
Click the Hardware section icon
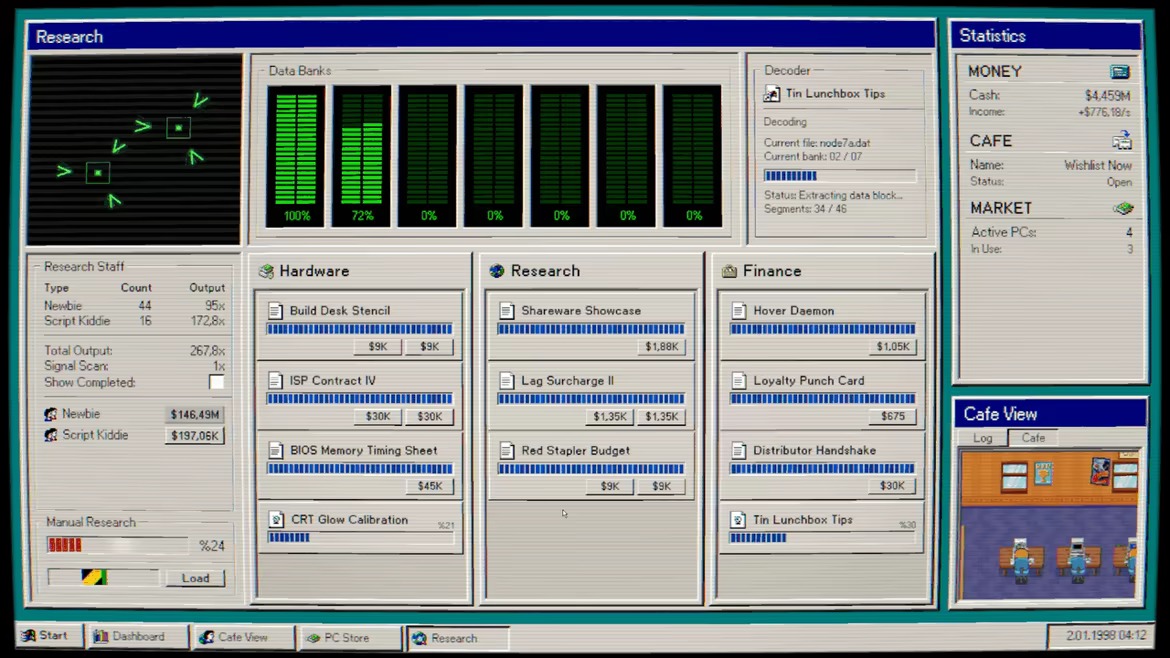[x=266, y=271]
